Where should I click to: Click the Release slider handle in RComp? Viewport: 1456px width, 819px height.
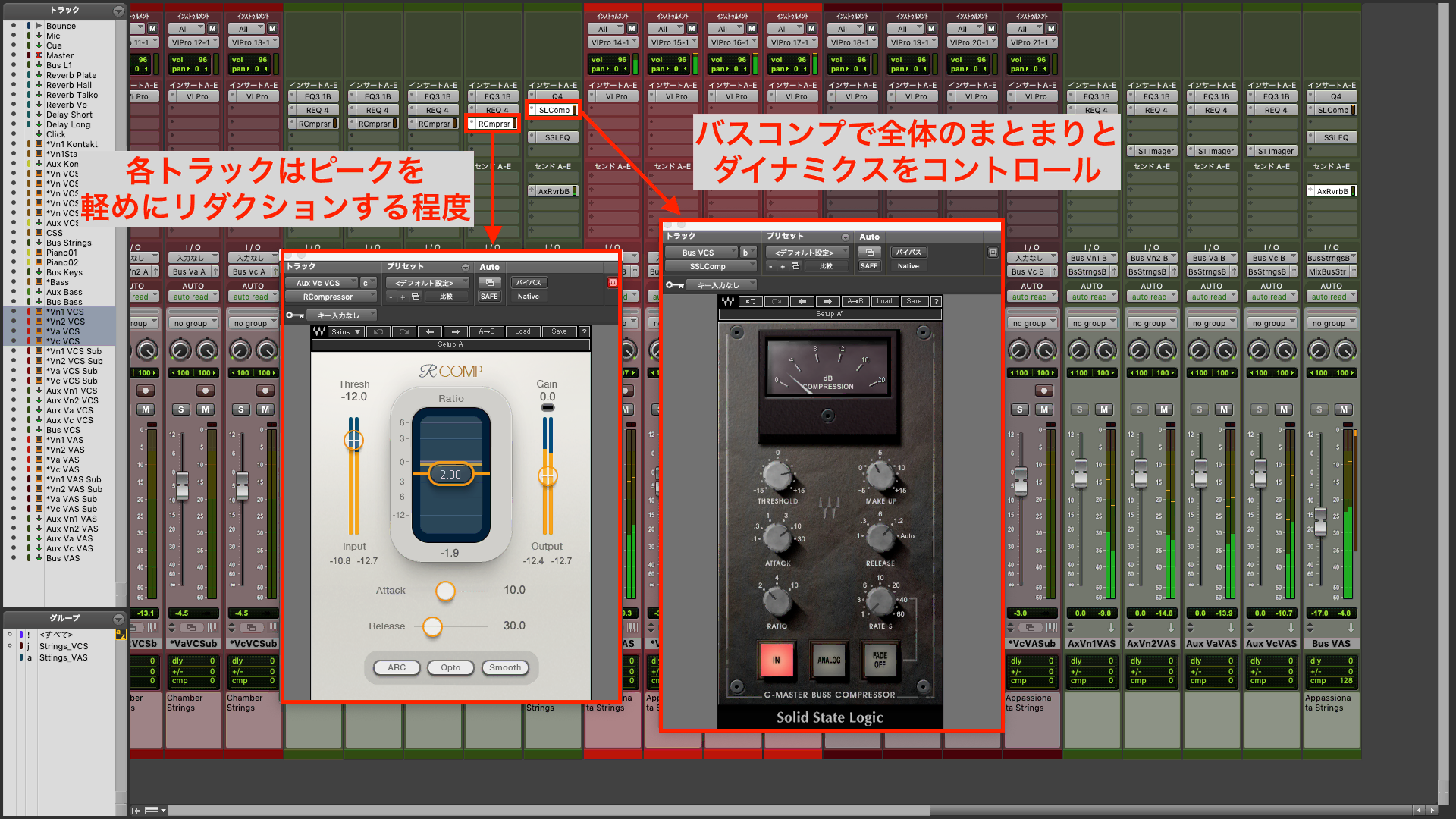(432, 626)
